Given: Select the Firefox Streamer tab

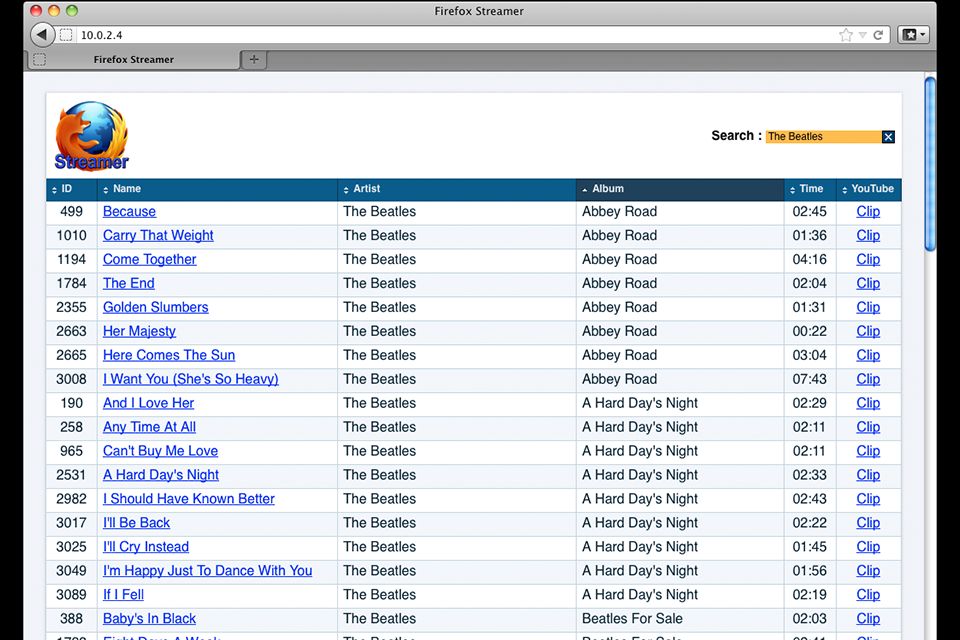Looking at the screenshot, I should [x=133, y=59].
